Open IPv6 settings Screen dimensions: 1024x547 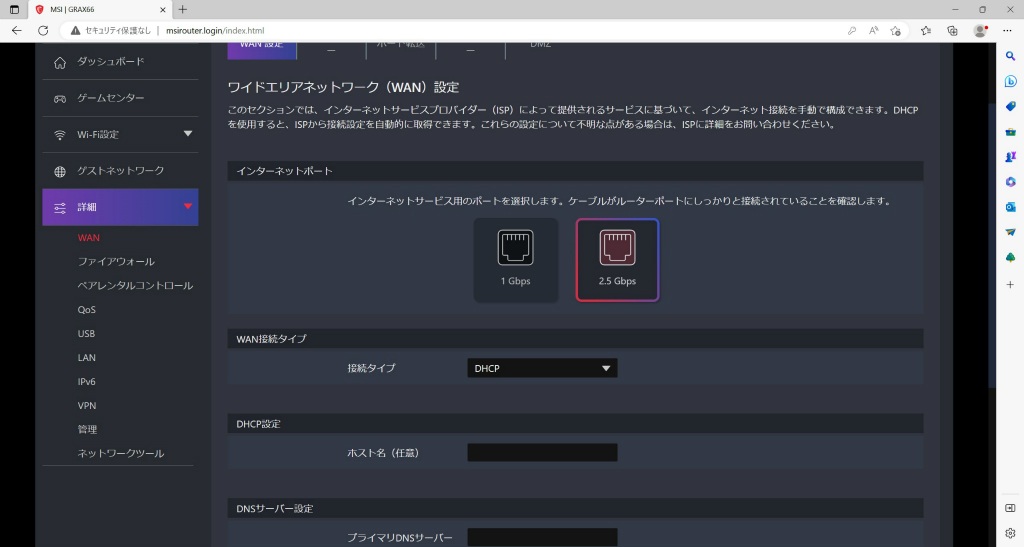point(87,382)
